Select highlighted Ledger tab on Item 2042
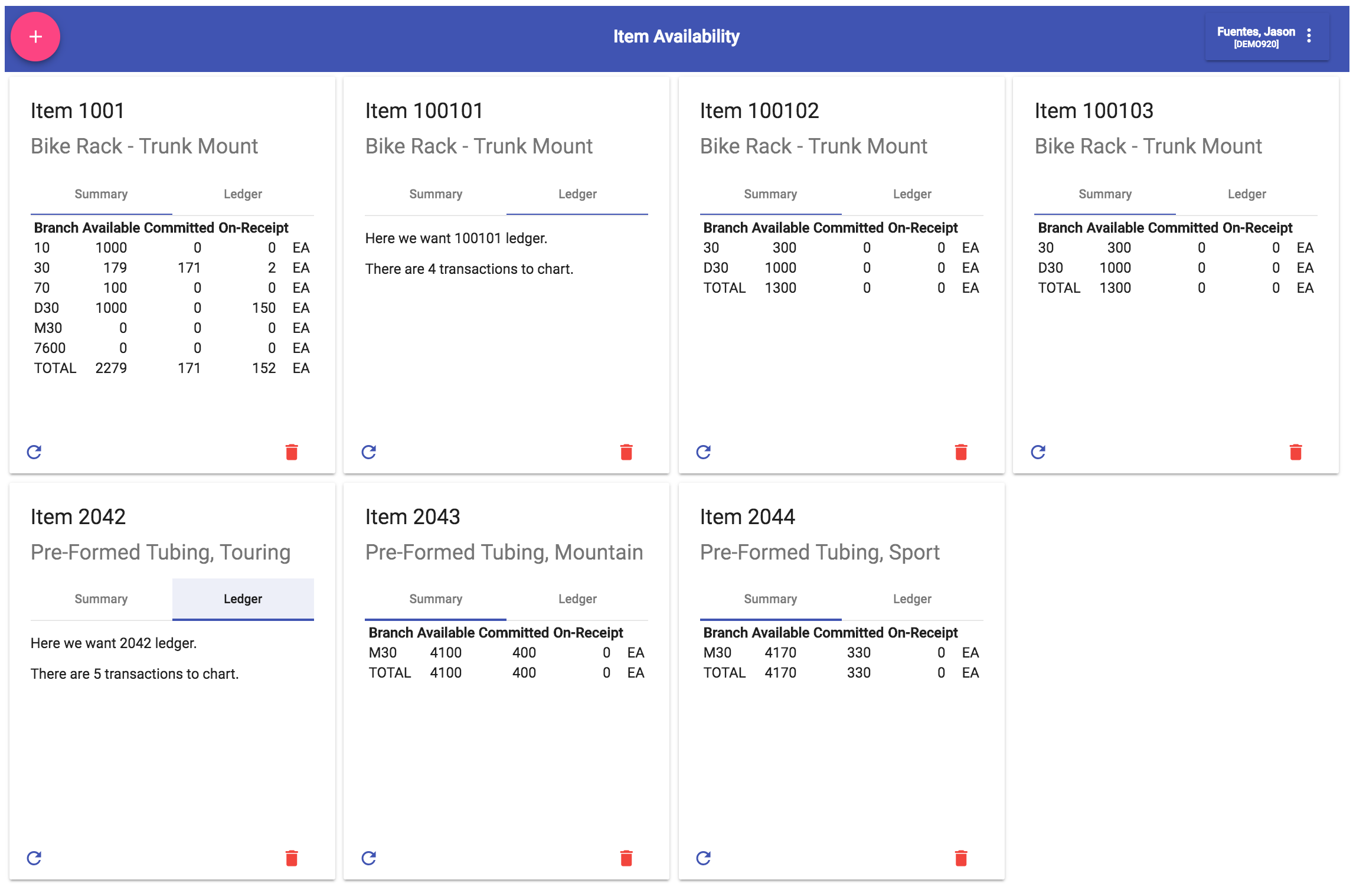The height and width of the screenshot is (896, 1353). pyautogui.click(x=243, y=599)
